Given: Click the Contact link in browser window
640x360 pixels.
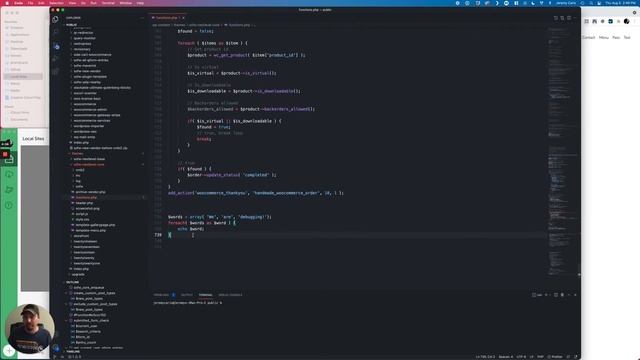Looking at the screenshot, I should [x=589, y=38].
